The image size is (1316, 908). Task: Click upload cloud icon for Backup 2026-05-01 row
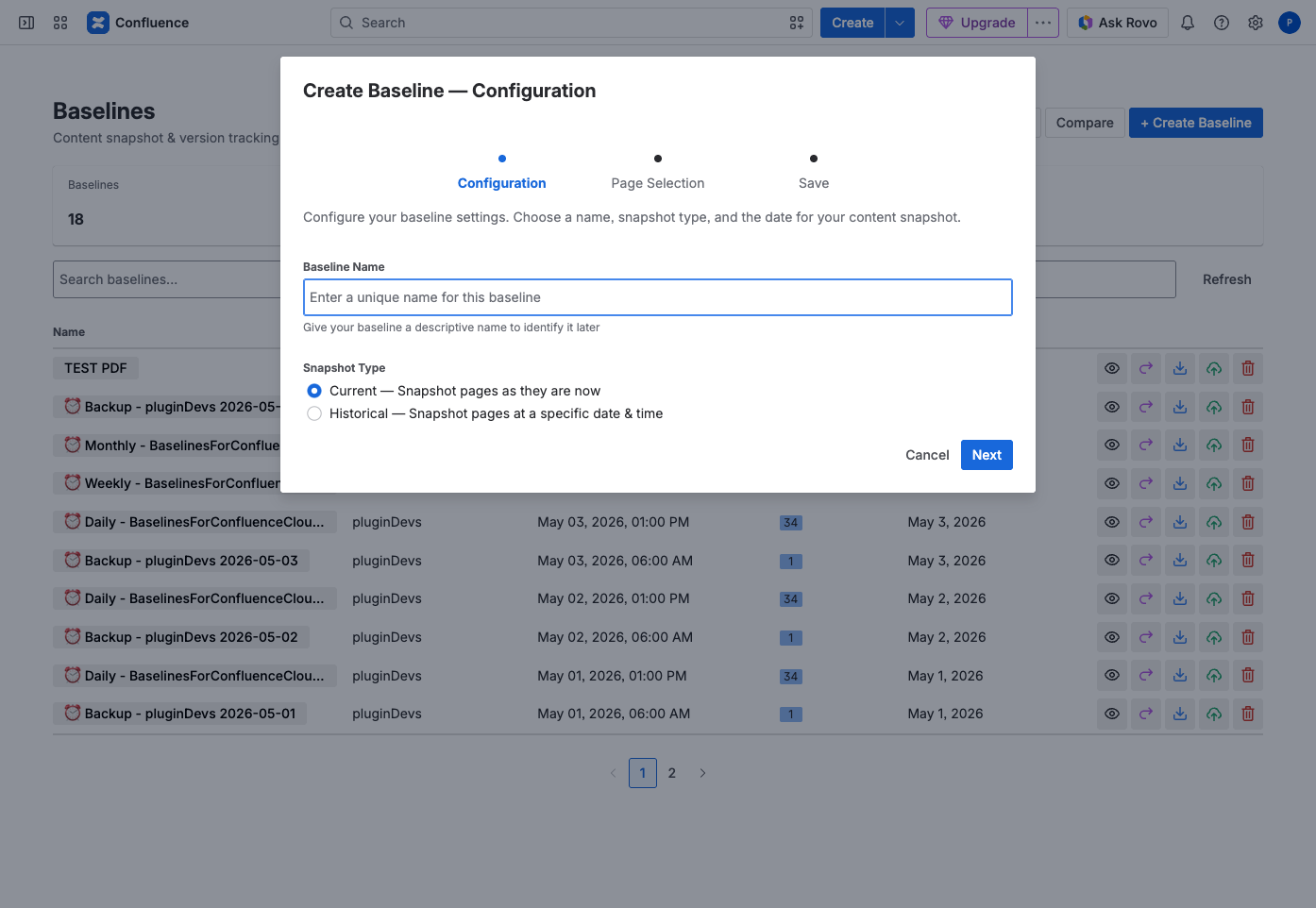tap(1214, 714)
